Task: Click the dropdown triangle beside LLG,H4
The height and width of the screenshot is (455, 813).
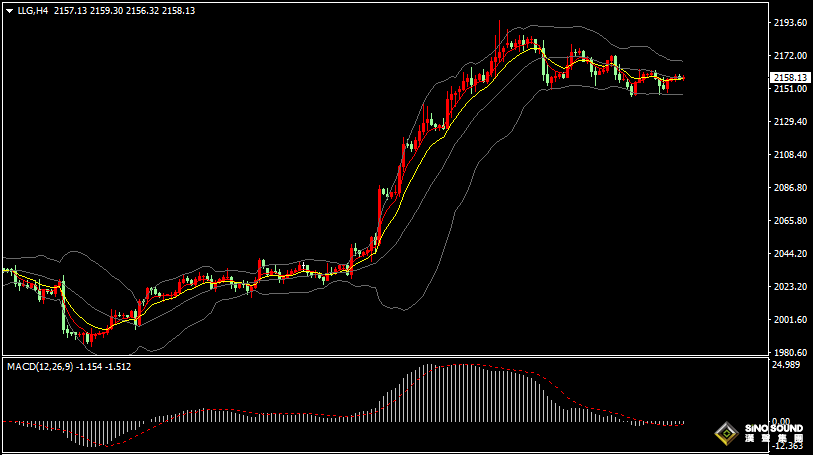Action: coord(9,10)
